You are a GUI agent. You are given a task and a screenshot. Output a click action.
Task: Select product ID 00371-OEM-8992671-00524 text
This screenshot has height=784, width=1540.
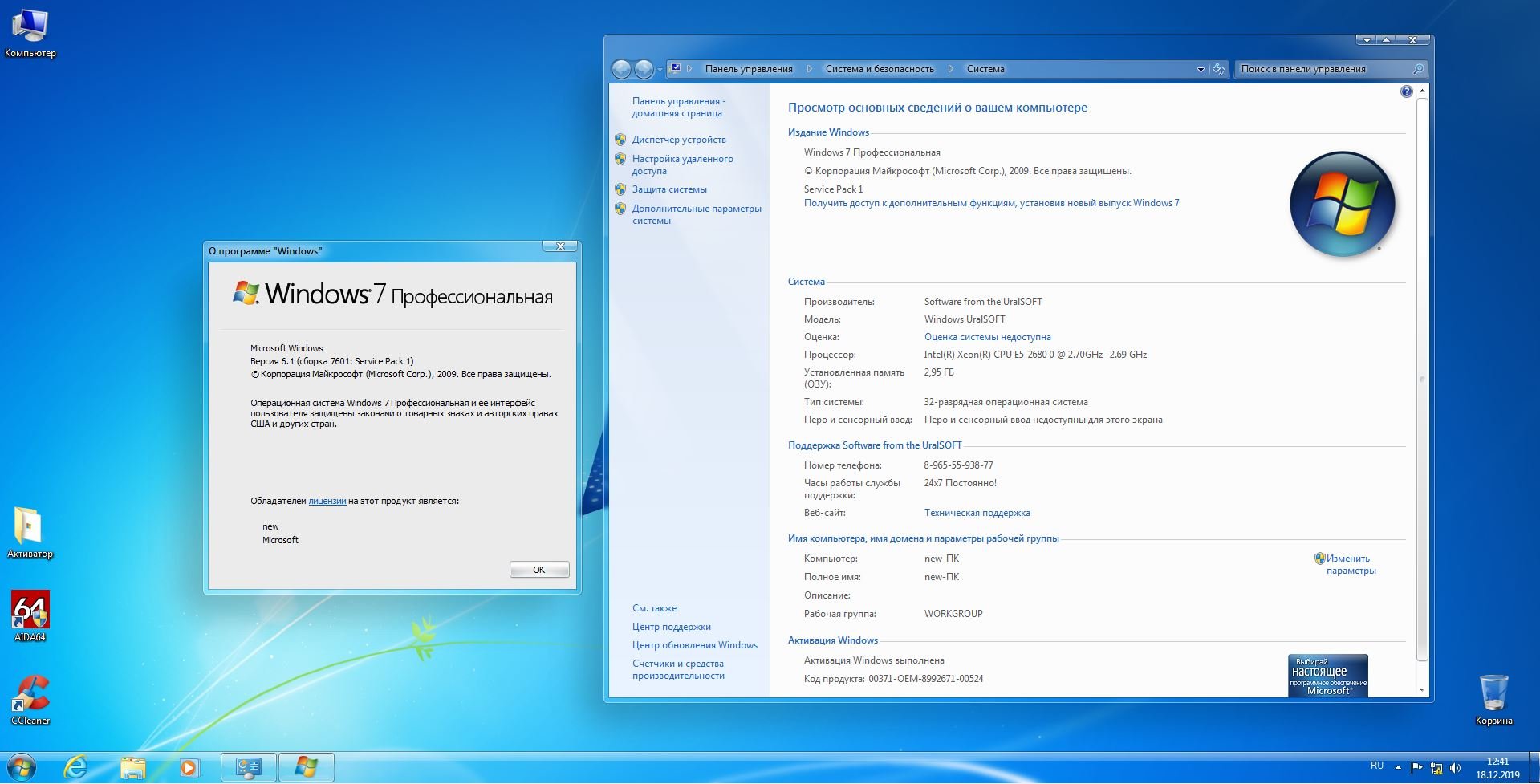(925, 679)
